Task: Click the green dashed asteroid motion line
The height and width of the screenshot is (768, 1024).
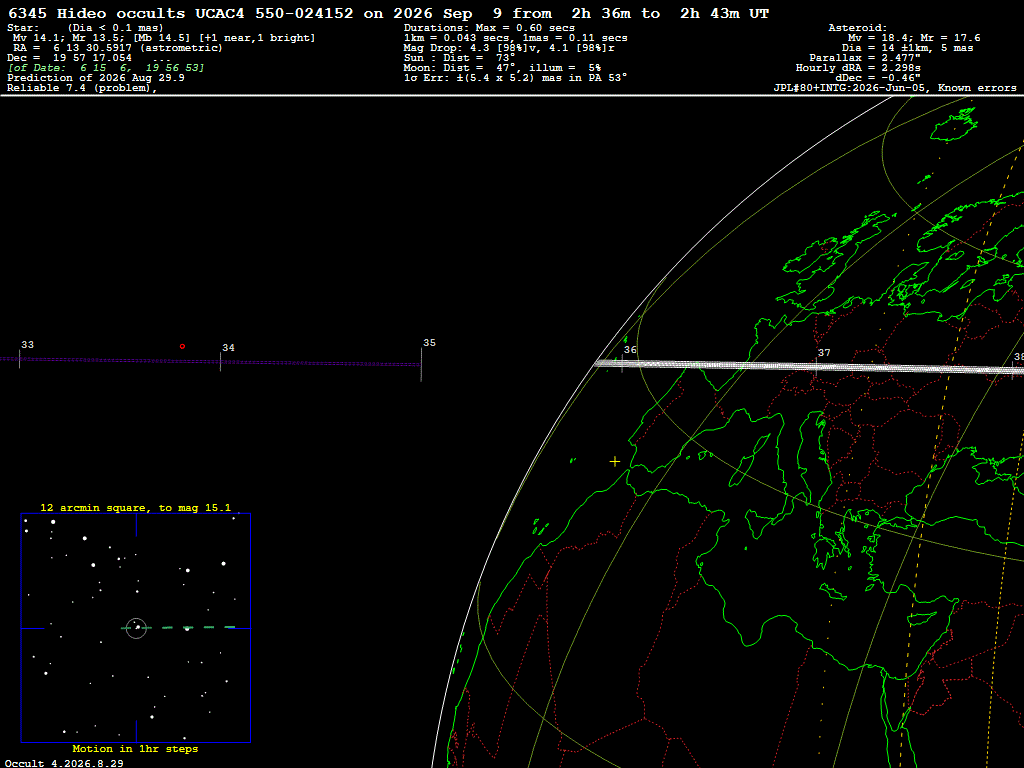Action: [x=178, y=628]
